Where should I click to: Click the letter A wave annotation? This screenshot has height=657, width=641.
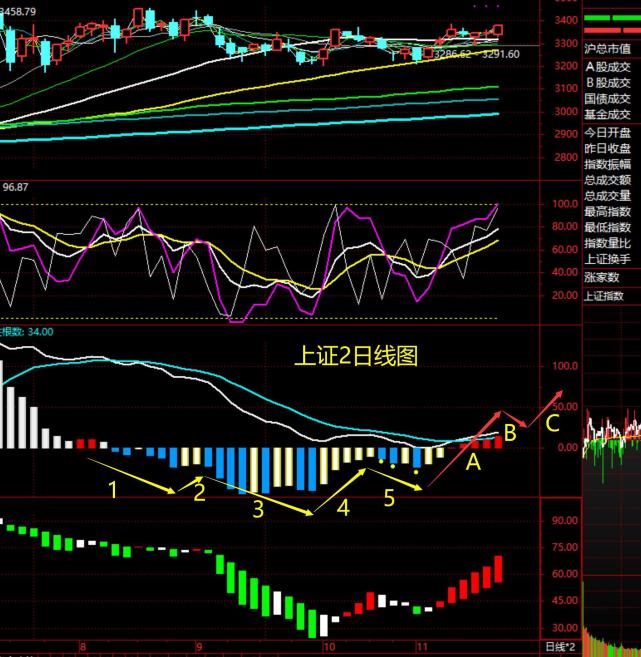473,464
